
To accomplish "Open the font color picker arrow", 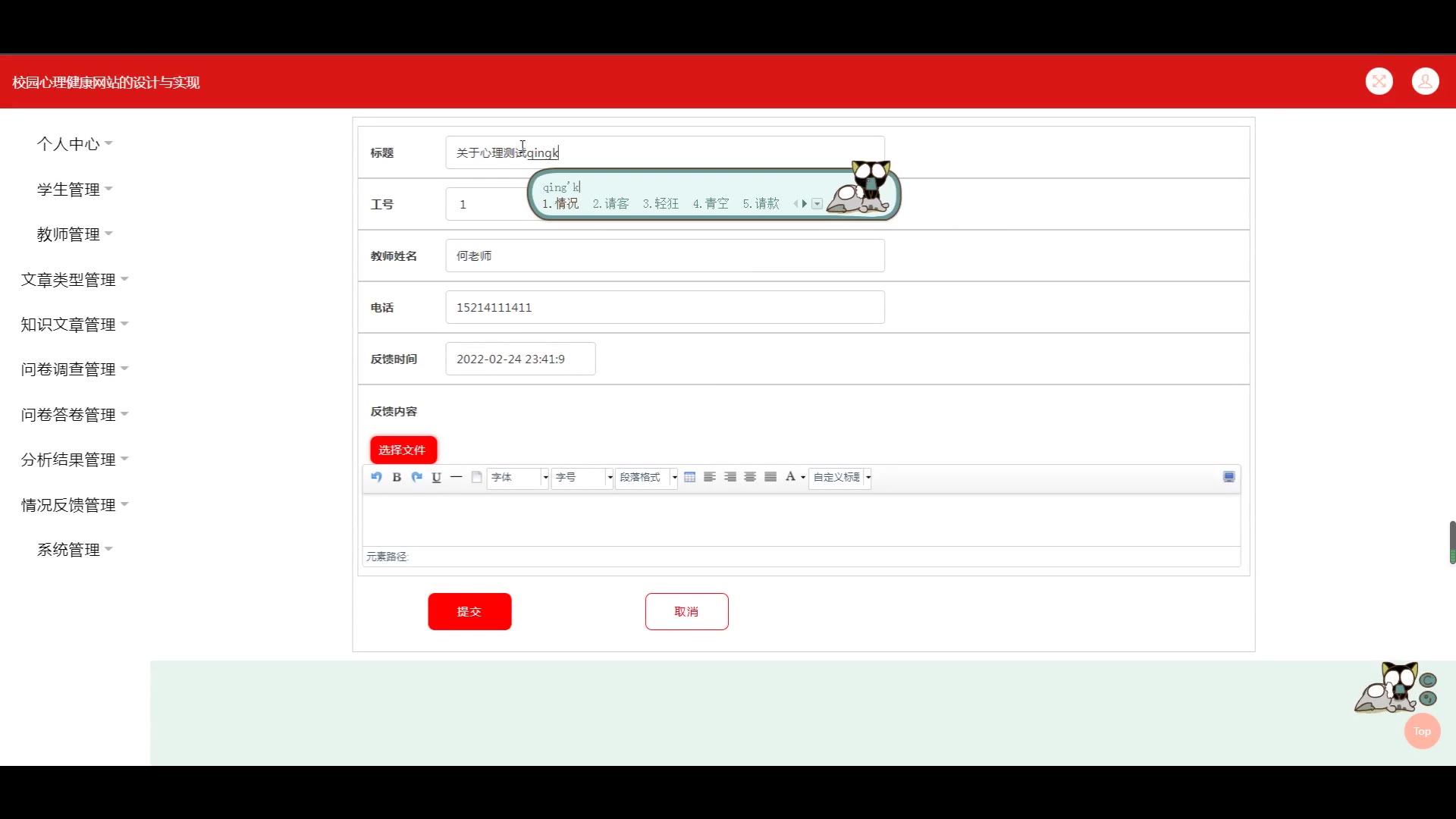I will [803, 478].
